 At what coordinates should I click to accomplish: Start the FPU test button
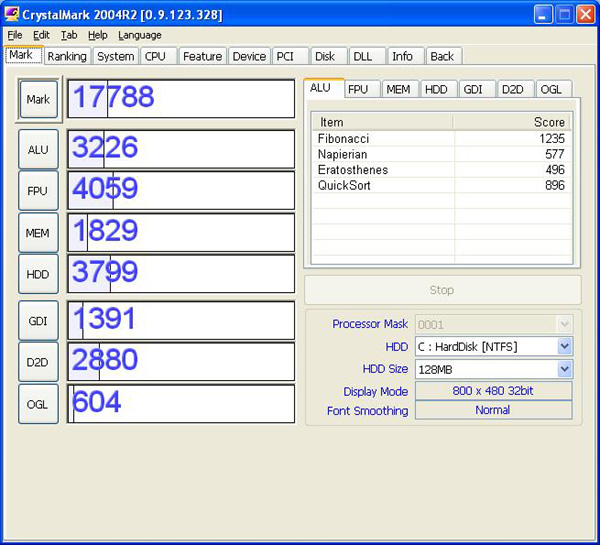pos(38,191)
